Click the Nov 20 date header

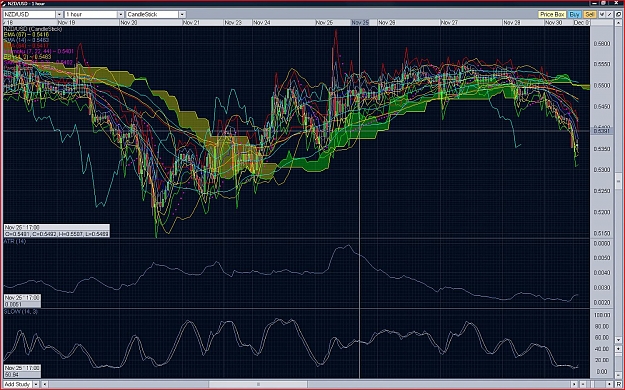point(128,23)
